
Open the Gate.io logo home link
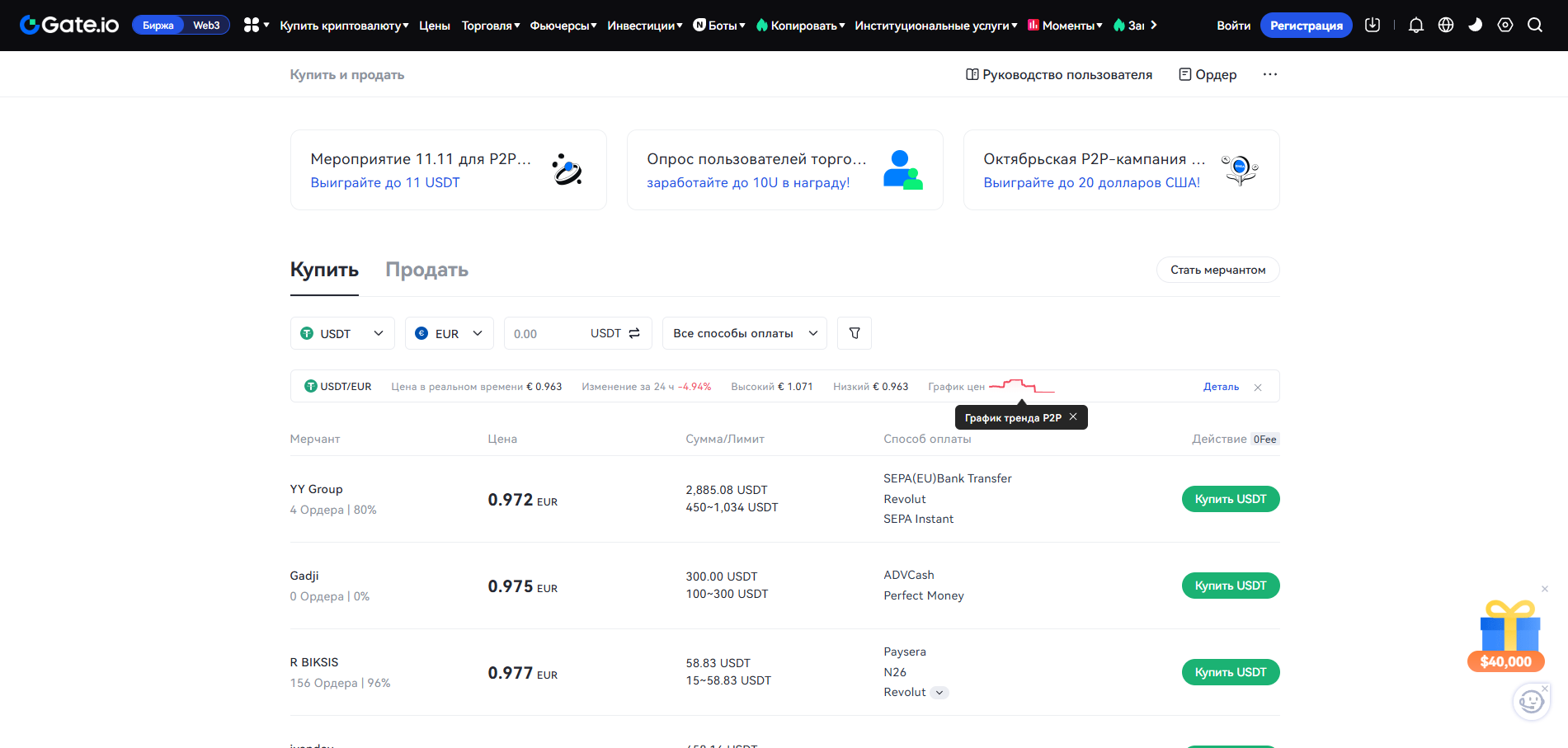pyautogui.click(x=69, y=25)
